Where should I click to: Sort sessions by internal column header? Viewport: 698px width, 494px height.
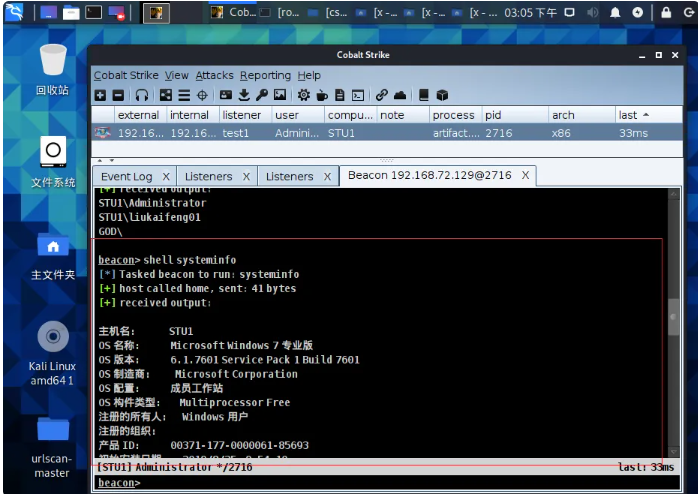click(193, 115)
